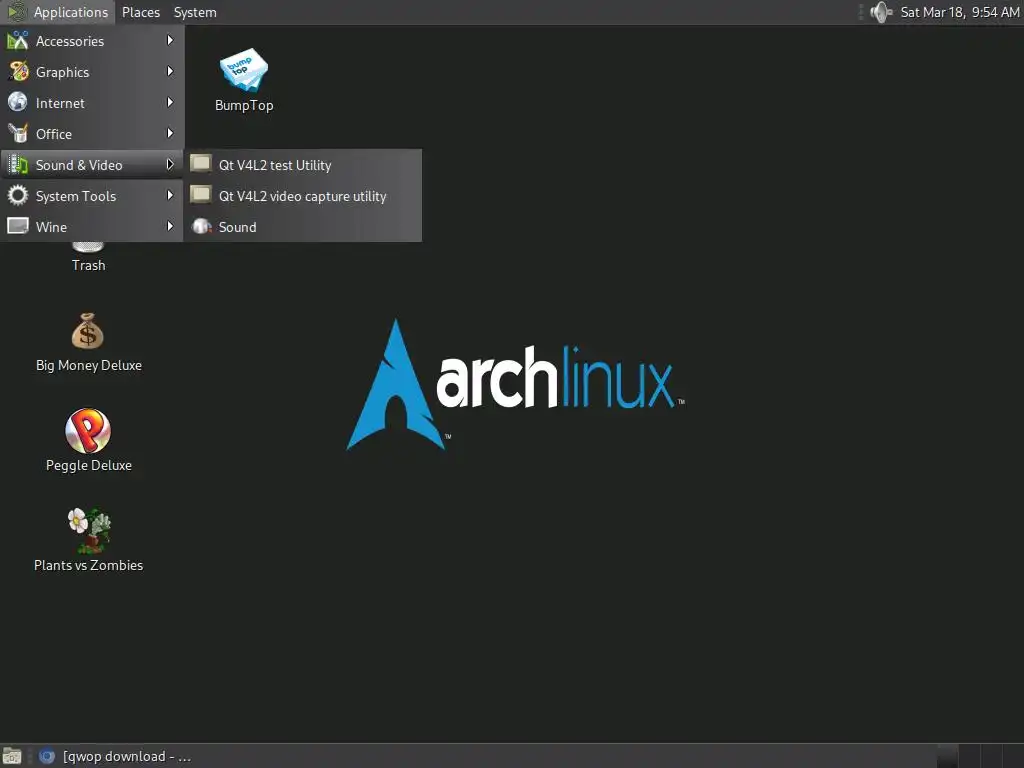This screenshot has height=768, width=1024.
Task: Open the Applications menu
Action: coord(58,12)
